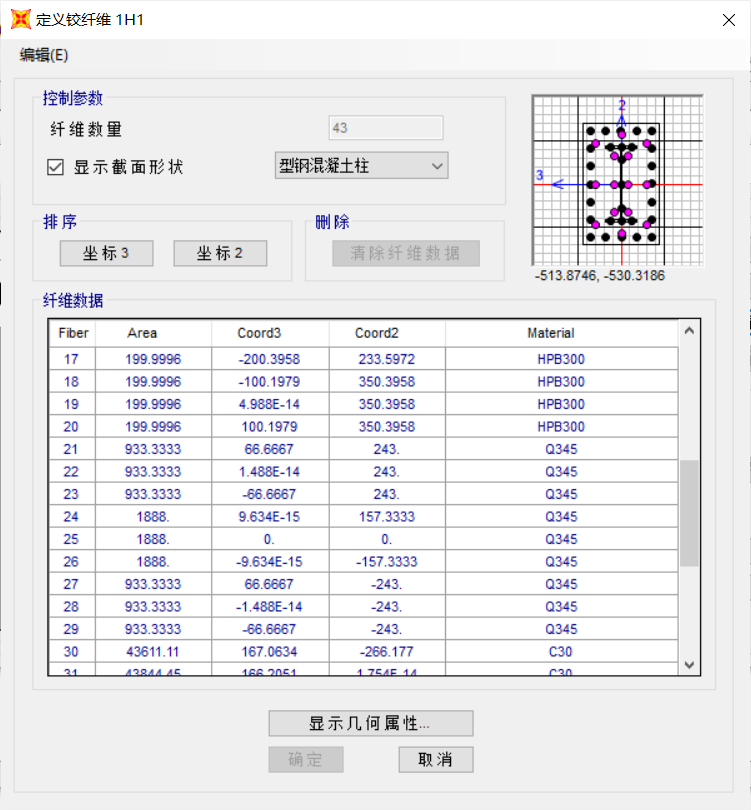
Task: Select fiber row number 23
Action: [72, 494]
